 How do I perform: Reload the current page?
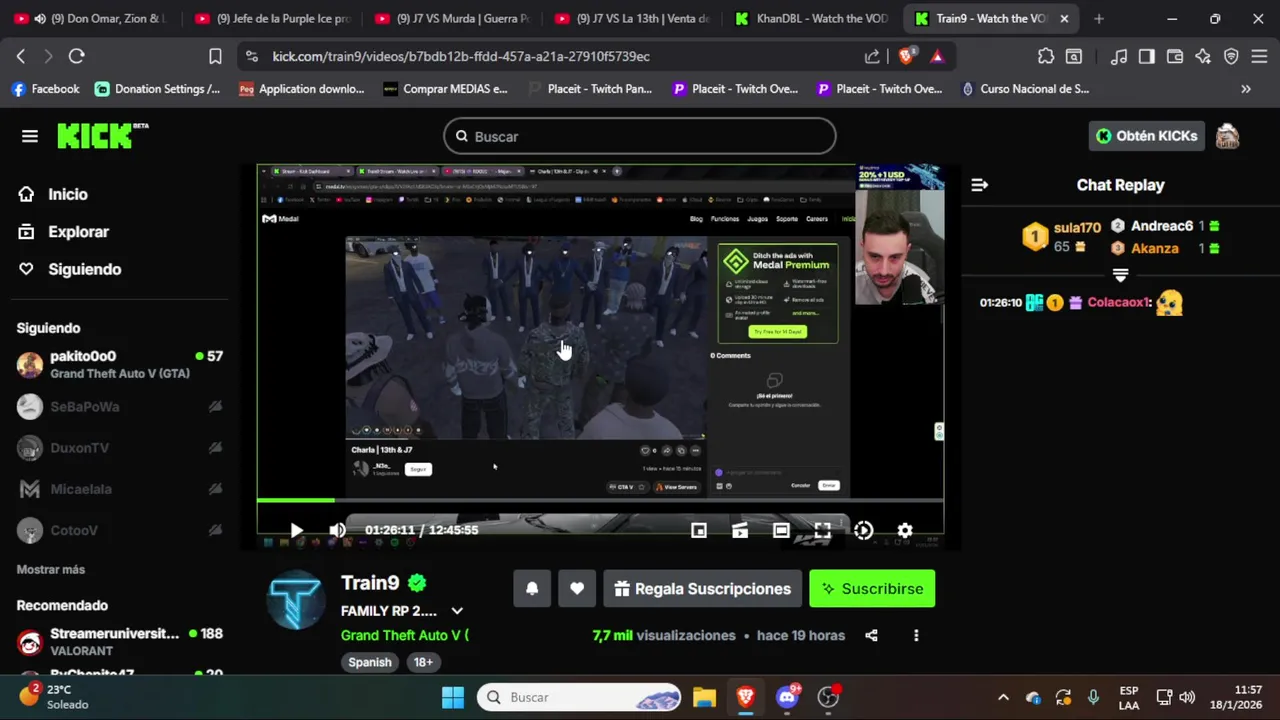76,56
